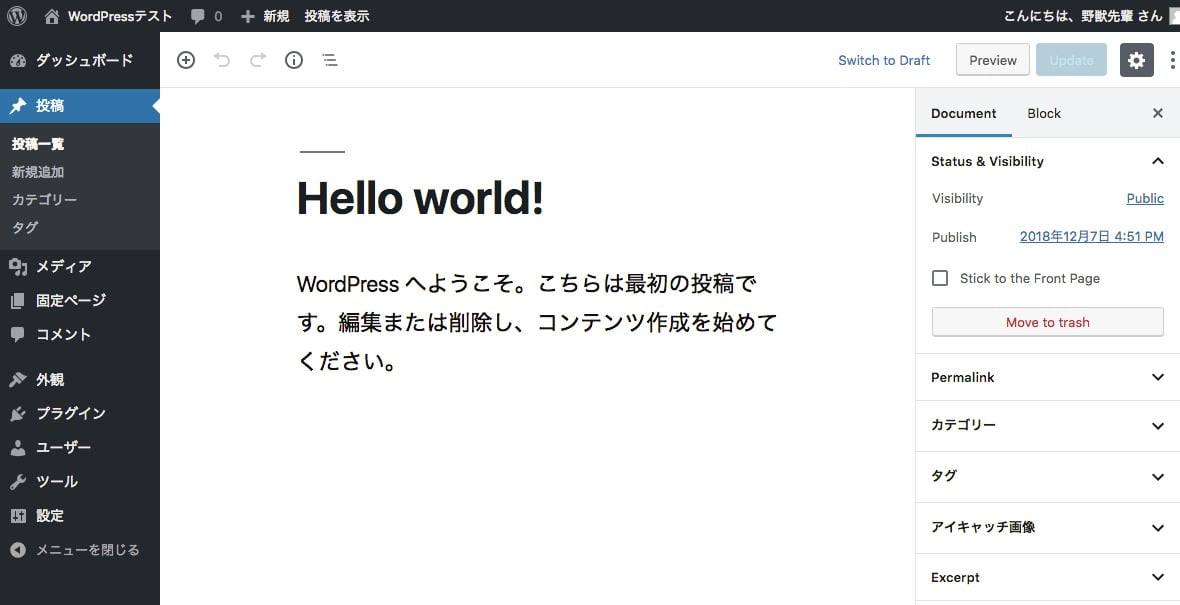Expand the アイキャッチ画像 panel

(1048, 528)
